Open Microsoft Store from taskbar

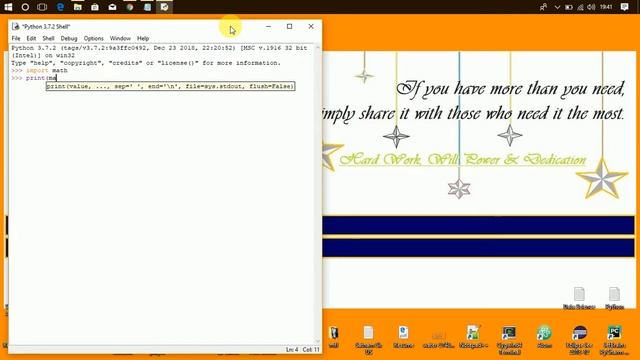pos(95,7)
